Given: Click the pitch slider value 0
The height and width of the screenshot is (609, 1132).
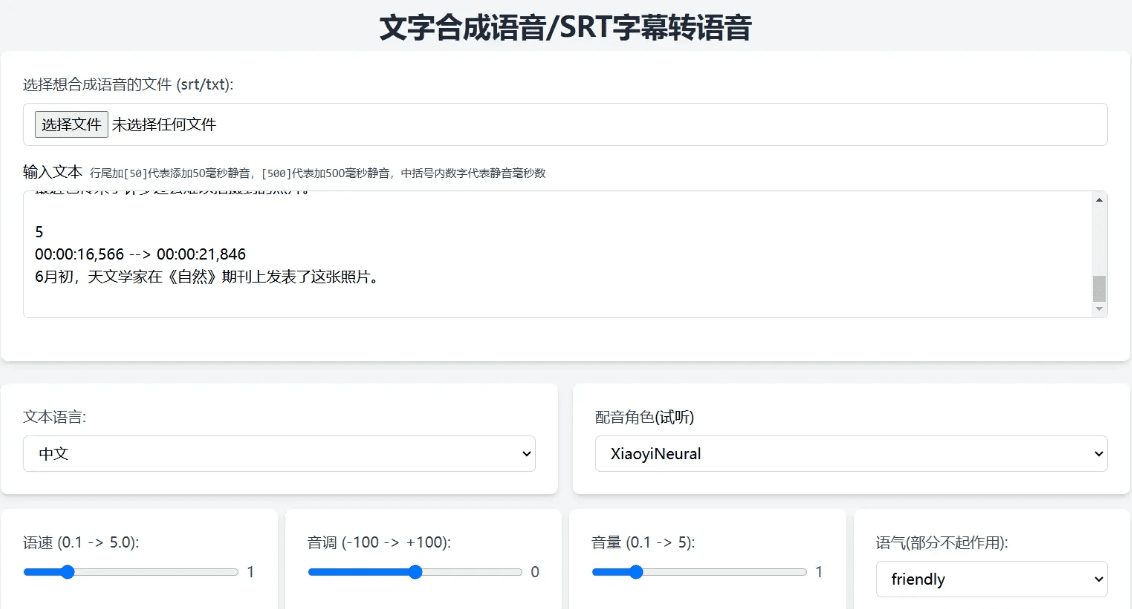Looking at the screenshot, I should click(x=535, y=572).
